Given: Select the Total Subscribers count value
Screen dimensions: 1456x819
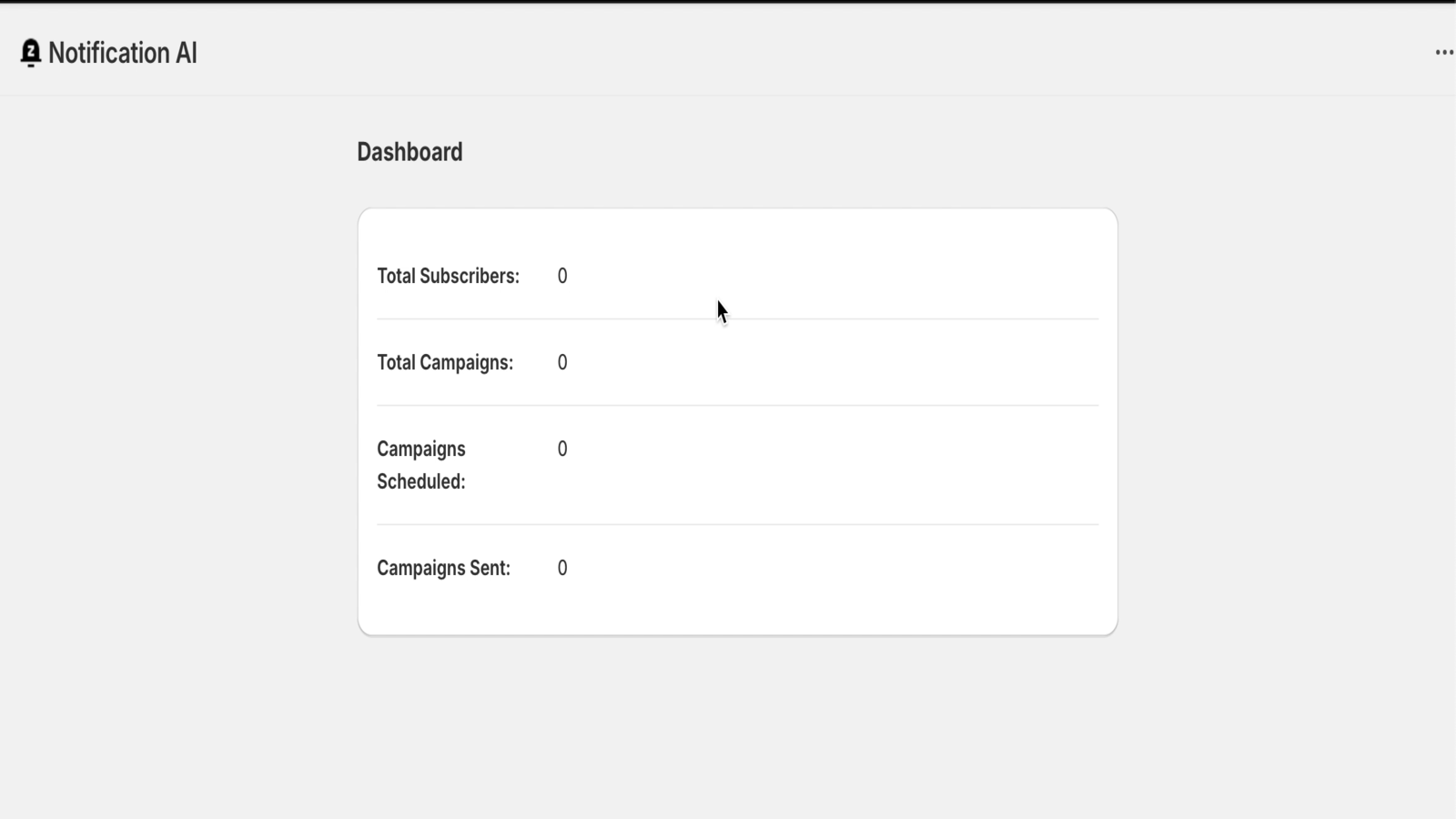Looking at the screenshot, I should pos(562,276).
